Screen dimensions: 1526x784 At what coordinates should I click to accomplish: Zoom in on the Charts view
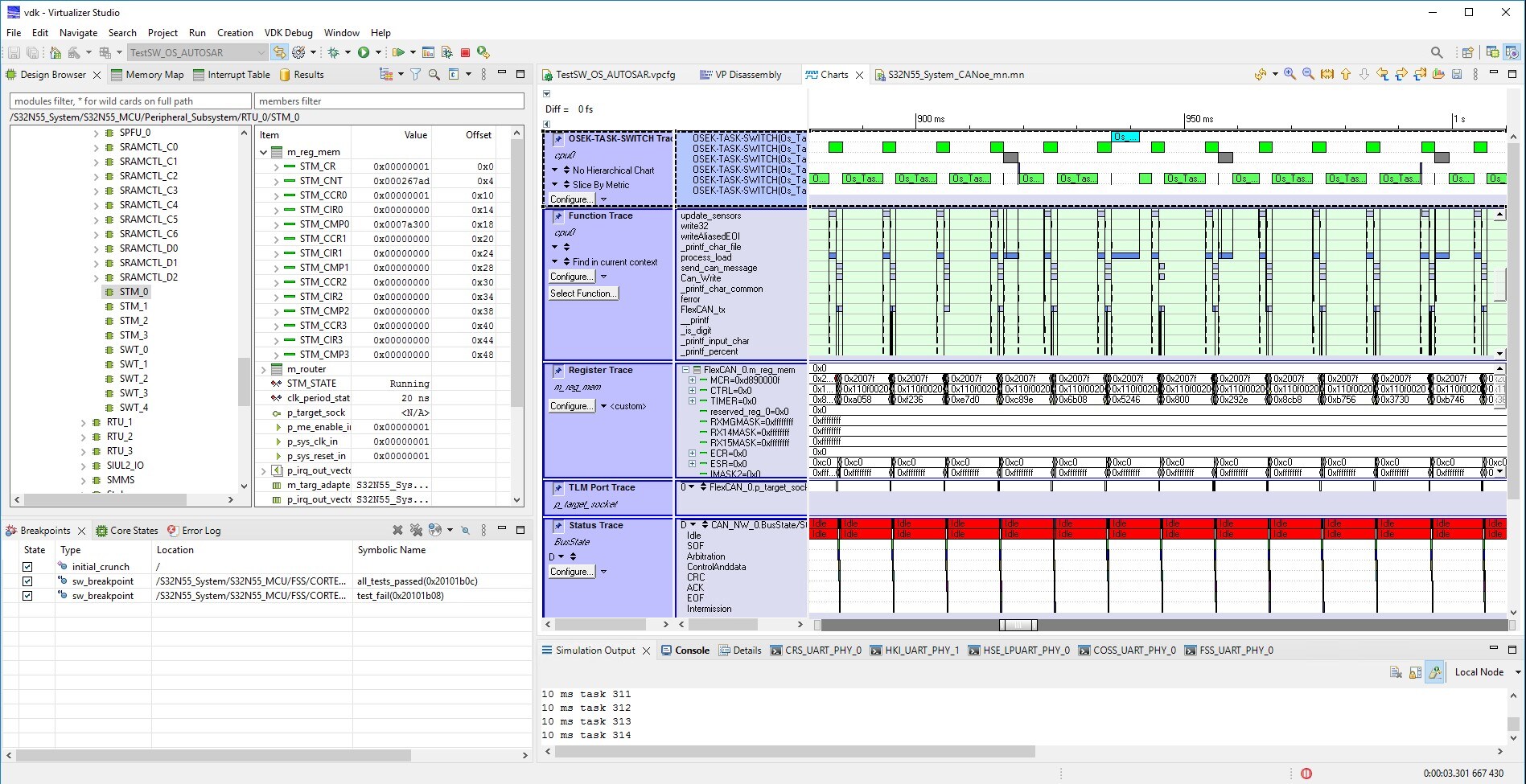point(1289,74)
